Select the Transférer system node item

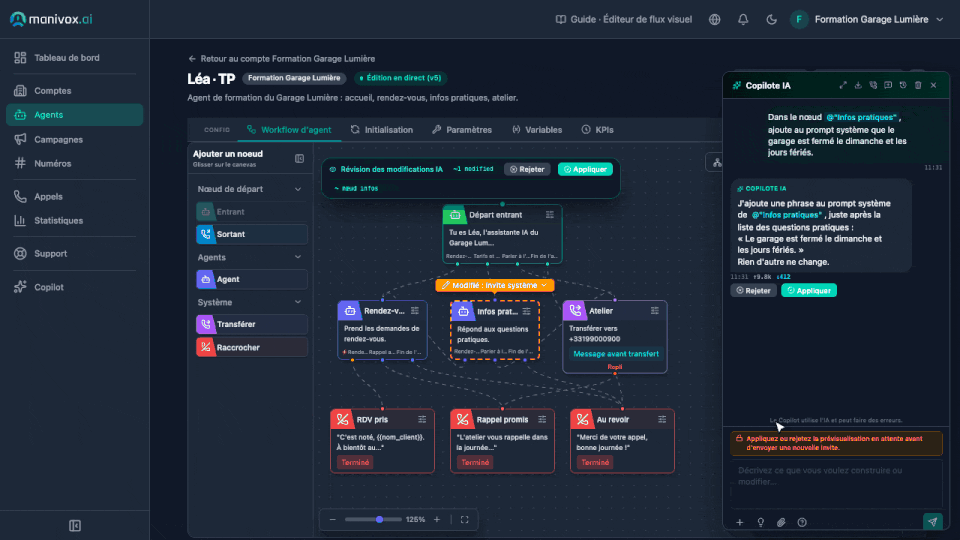pos(252,324)
